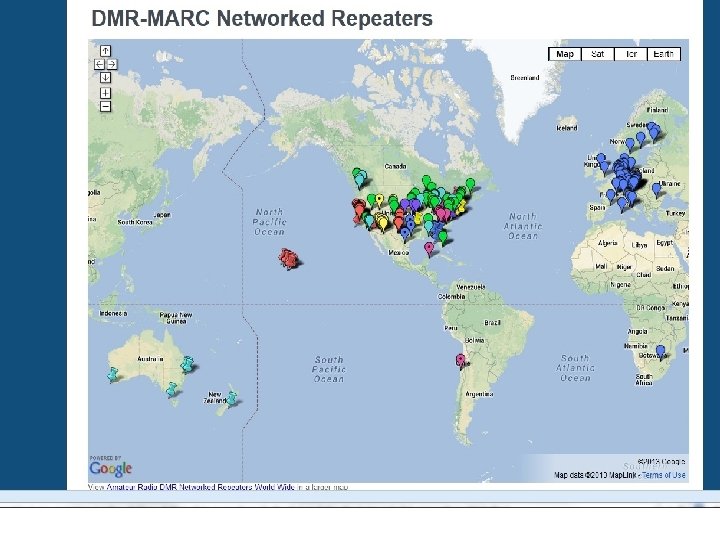Switch to the Earth view
Image resolution: width=720 pixels, height=540 pixels.
[x=664, y=54]
